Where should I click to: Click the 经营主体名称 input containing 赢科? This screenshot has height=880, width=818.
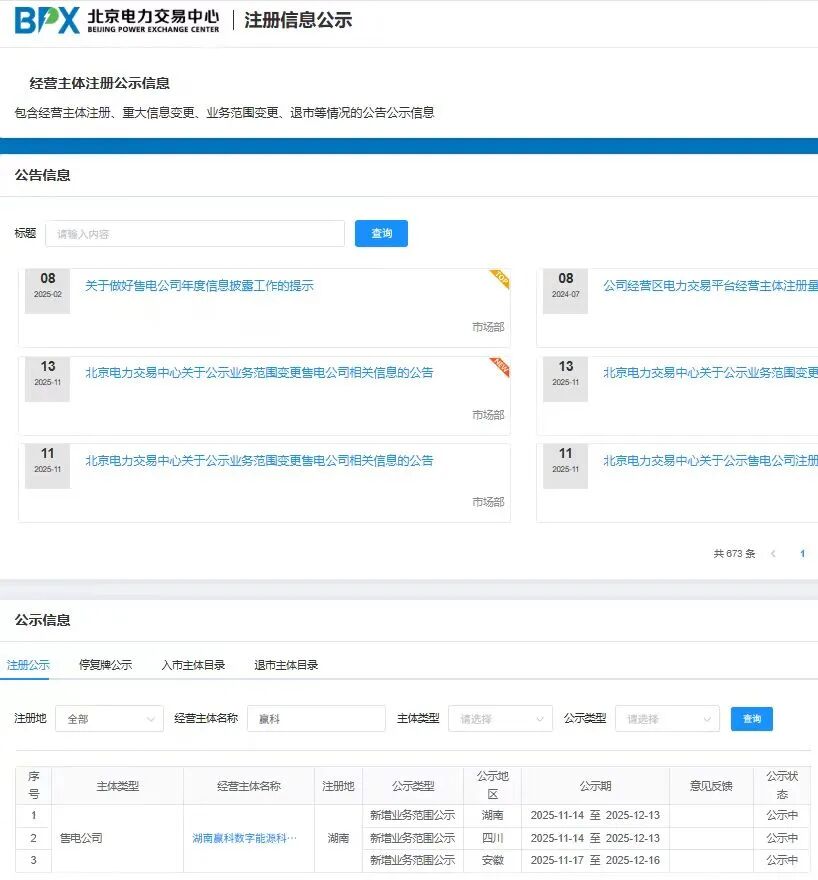[x=316, y=719]
